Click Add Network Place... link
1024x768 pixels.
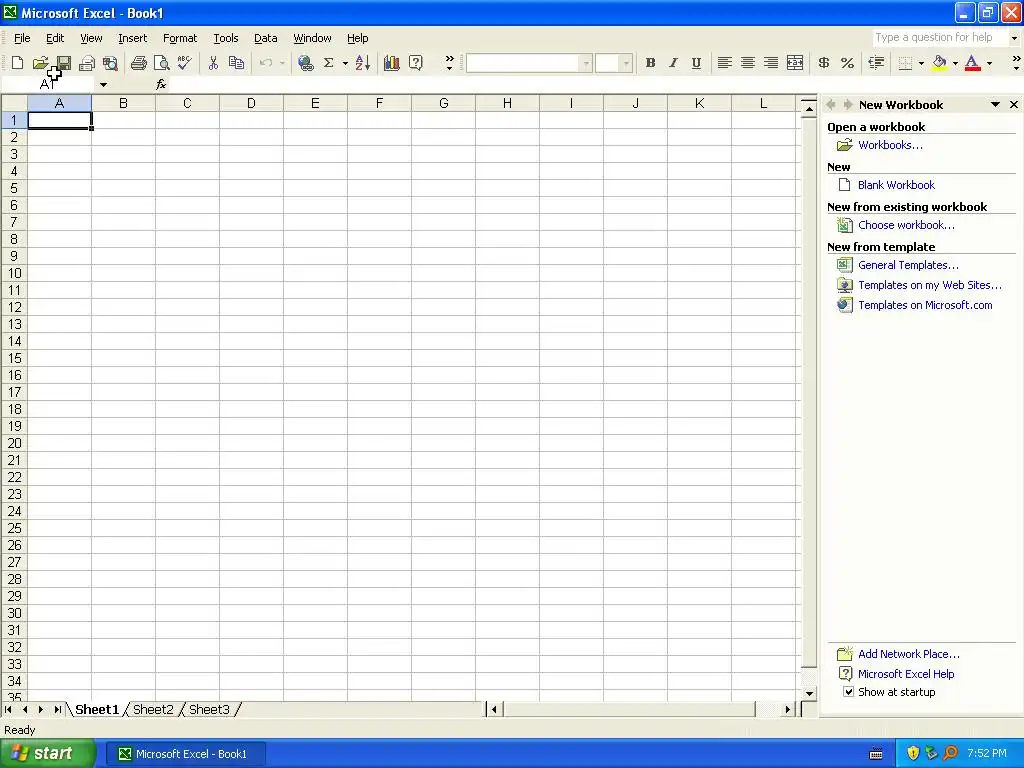click(909, 654)
